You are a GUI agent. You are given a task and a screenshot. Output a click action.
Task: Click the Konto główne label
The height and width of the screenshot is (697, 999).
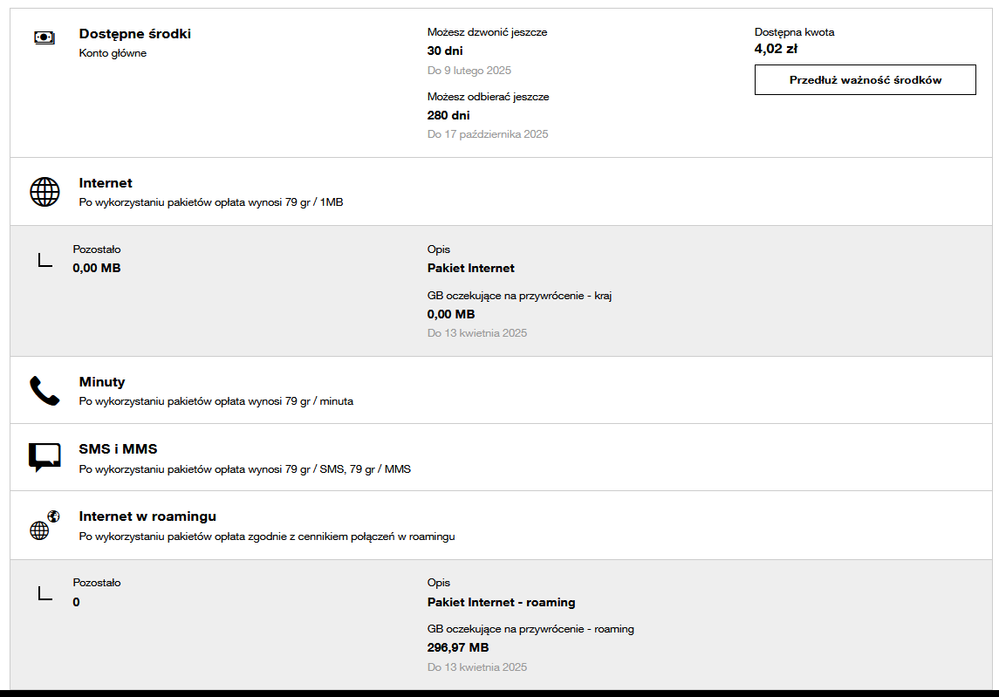113,53
